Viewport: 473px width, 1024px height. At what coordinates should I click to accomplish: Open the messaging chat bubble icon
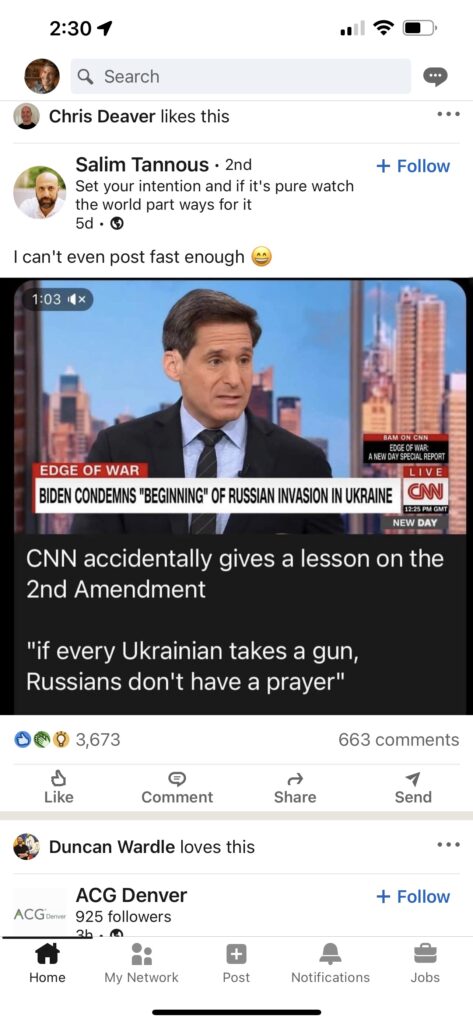(x=435, y=76)
